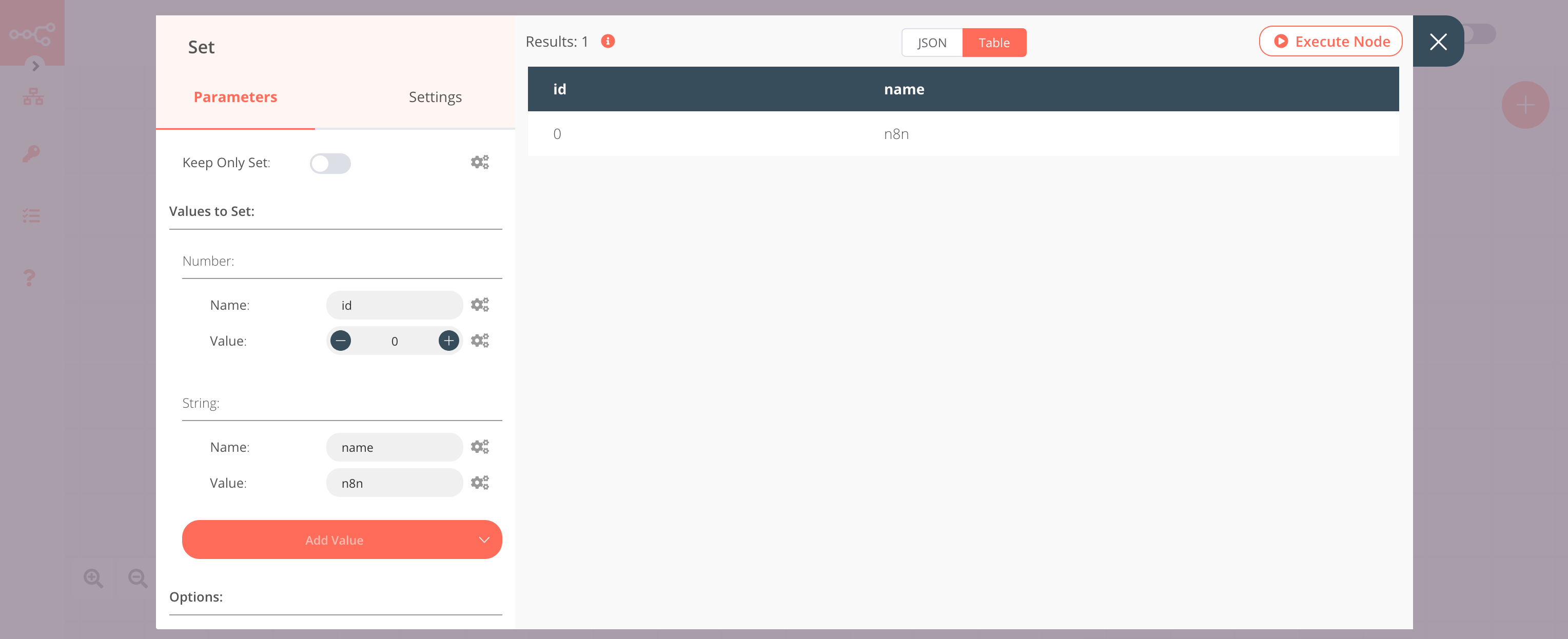Toggle the Keep Only Set switch
This screenshot has height=639, width=1568.
click(330, 162)
